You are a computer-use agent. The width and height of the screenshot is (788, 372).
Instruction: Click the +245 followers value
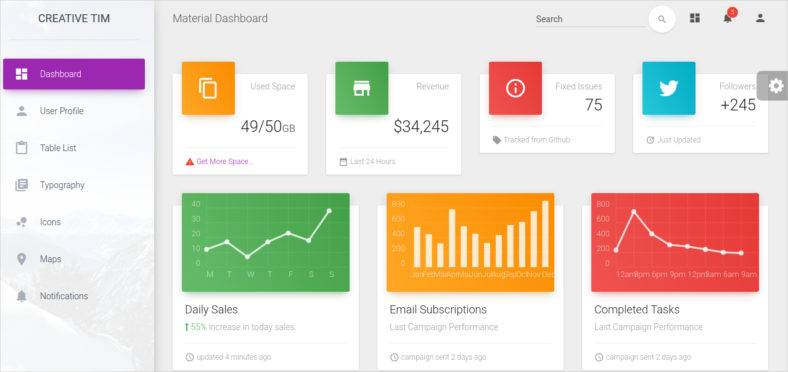(x=738, y=105)
